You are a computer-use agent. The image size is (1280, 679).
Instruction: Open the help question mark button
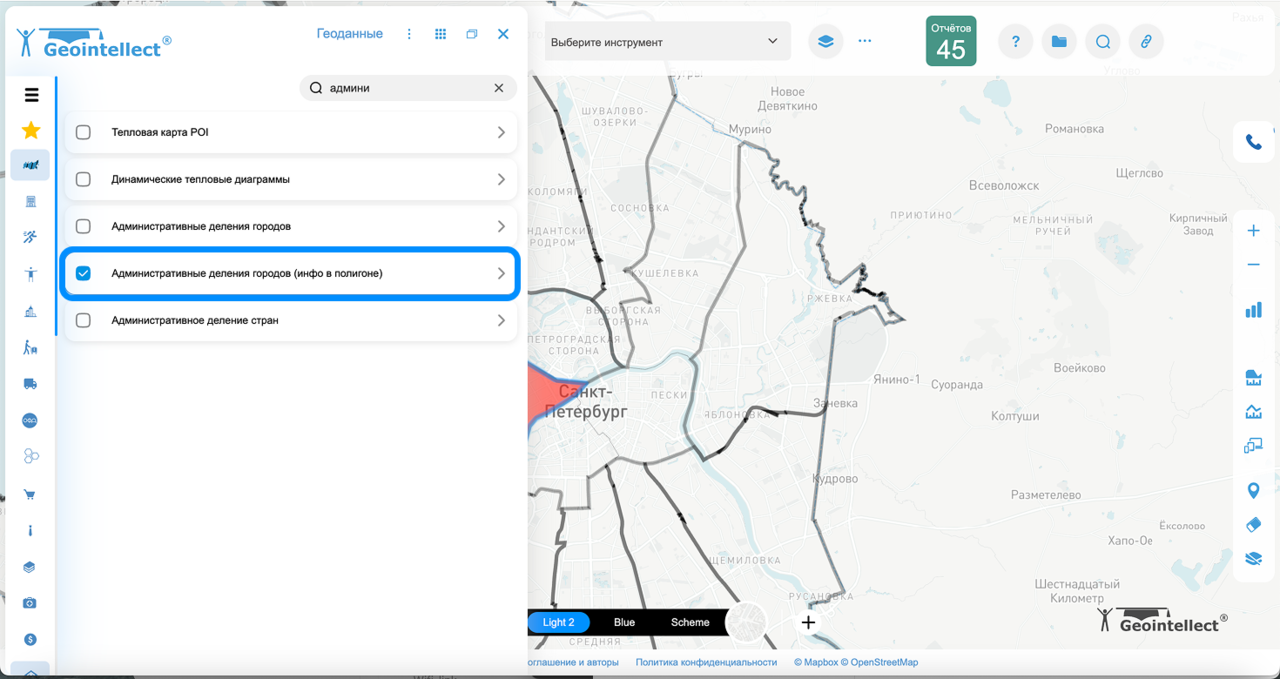click(x=1015, y=42)
